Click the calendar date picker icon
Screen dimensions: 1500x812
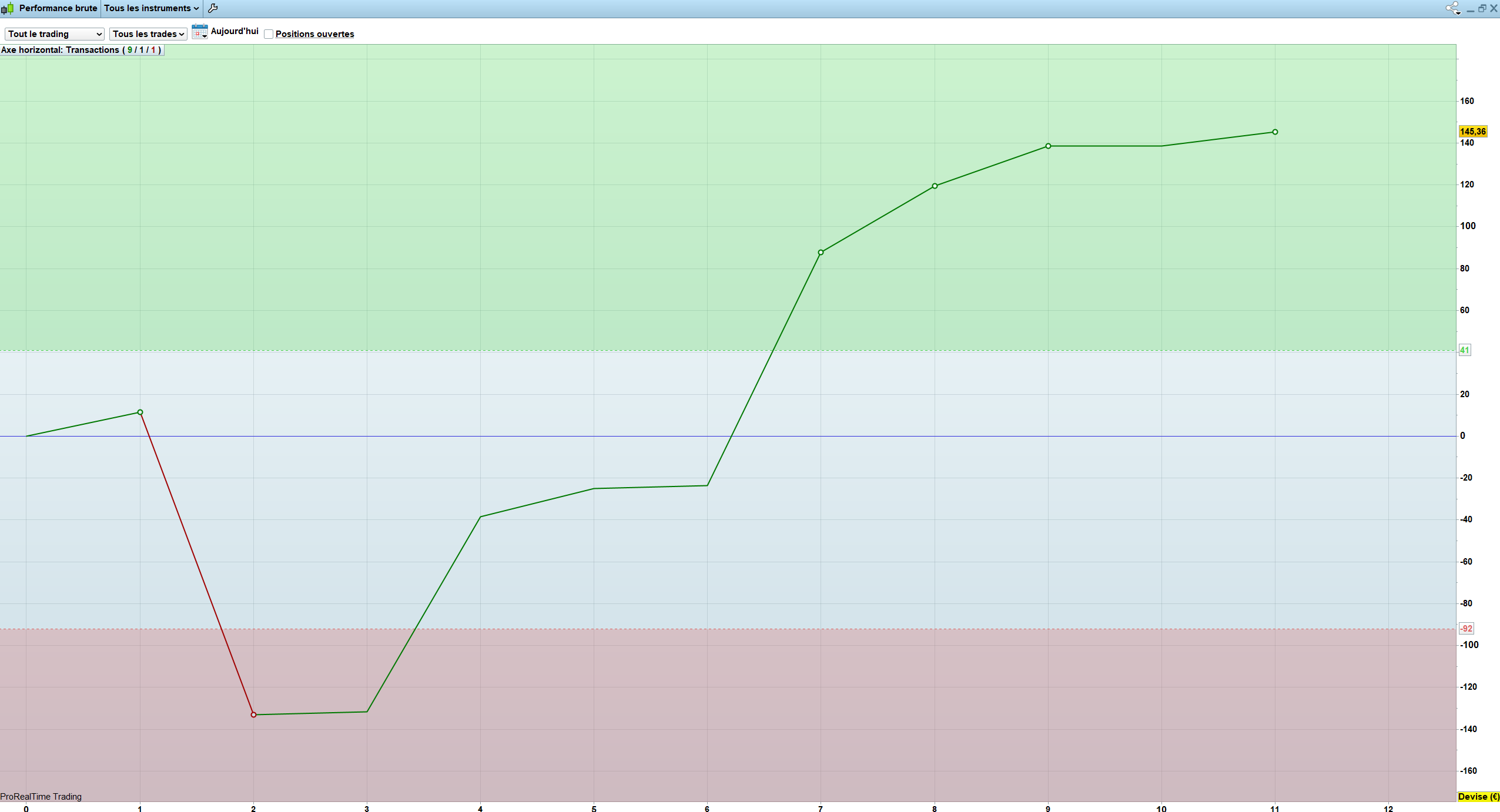click(x=199, y=32)
